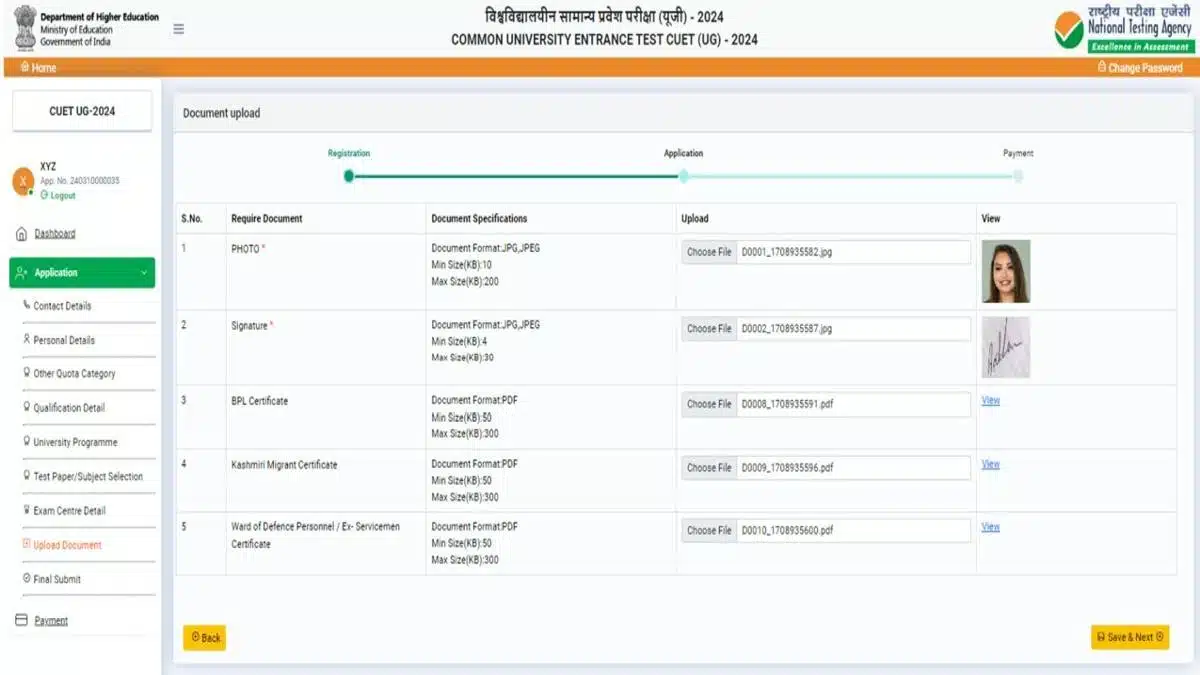Click the Document upload panel heading

pyautogui.click(x=221, y=114)
